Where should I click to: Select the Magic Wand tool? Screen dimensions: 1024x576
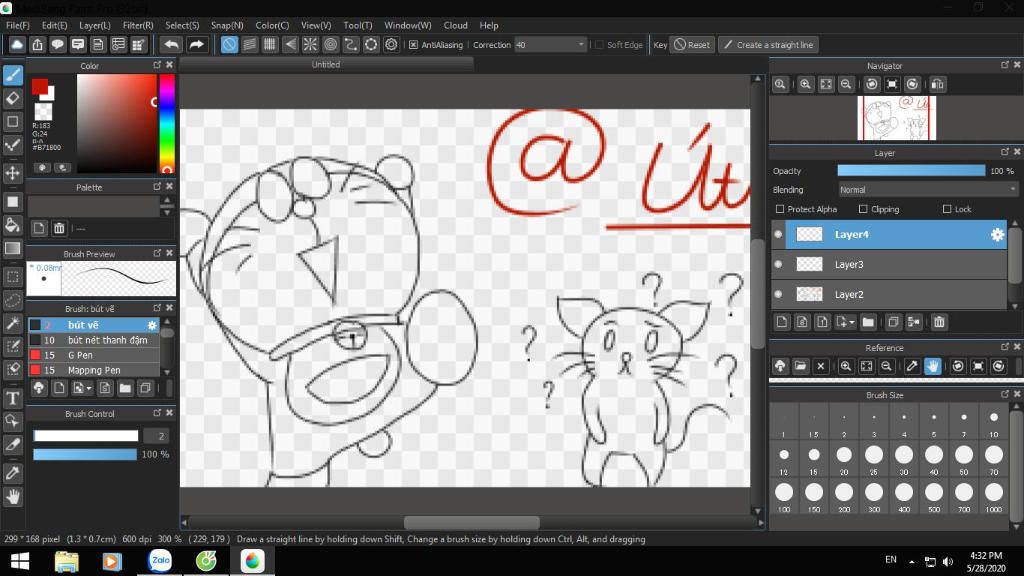tap(12, 323)
